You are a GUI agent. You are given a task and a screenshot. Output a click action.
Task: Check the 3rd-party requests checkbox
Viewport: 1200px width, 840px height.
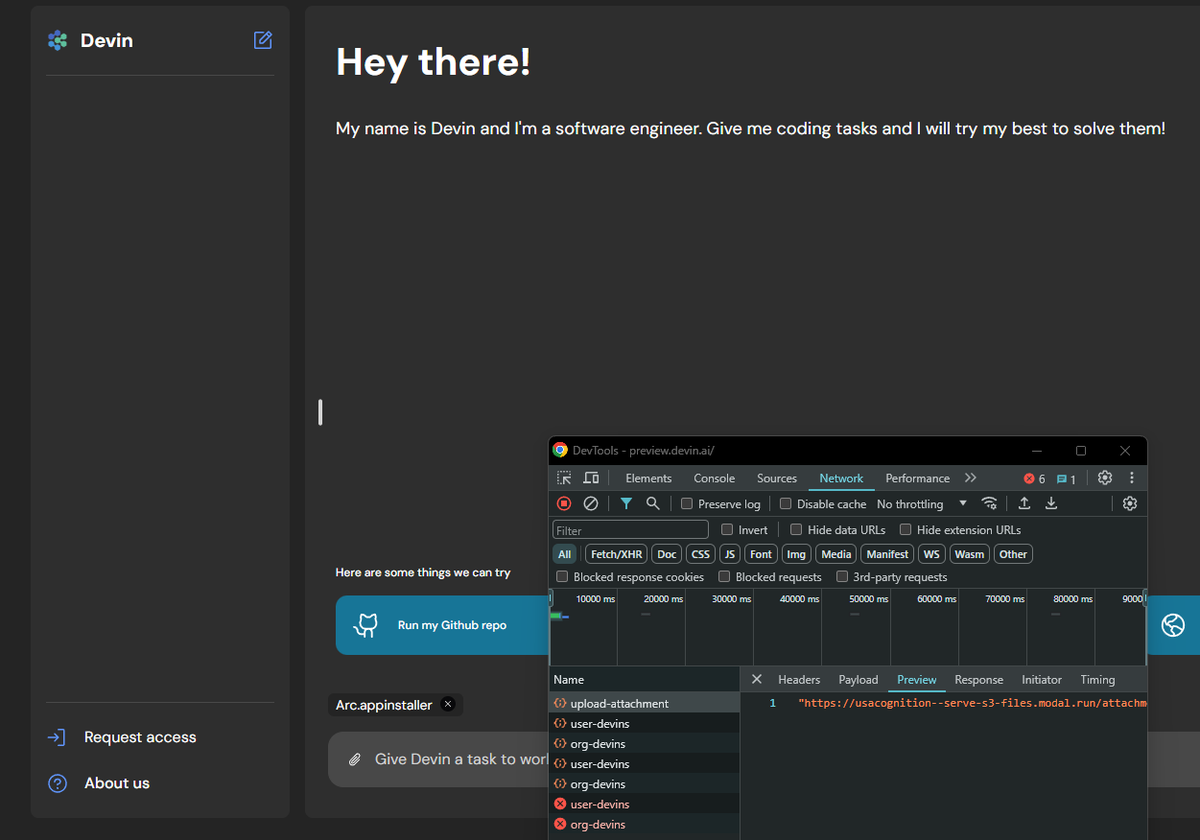click(843, 577)
